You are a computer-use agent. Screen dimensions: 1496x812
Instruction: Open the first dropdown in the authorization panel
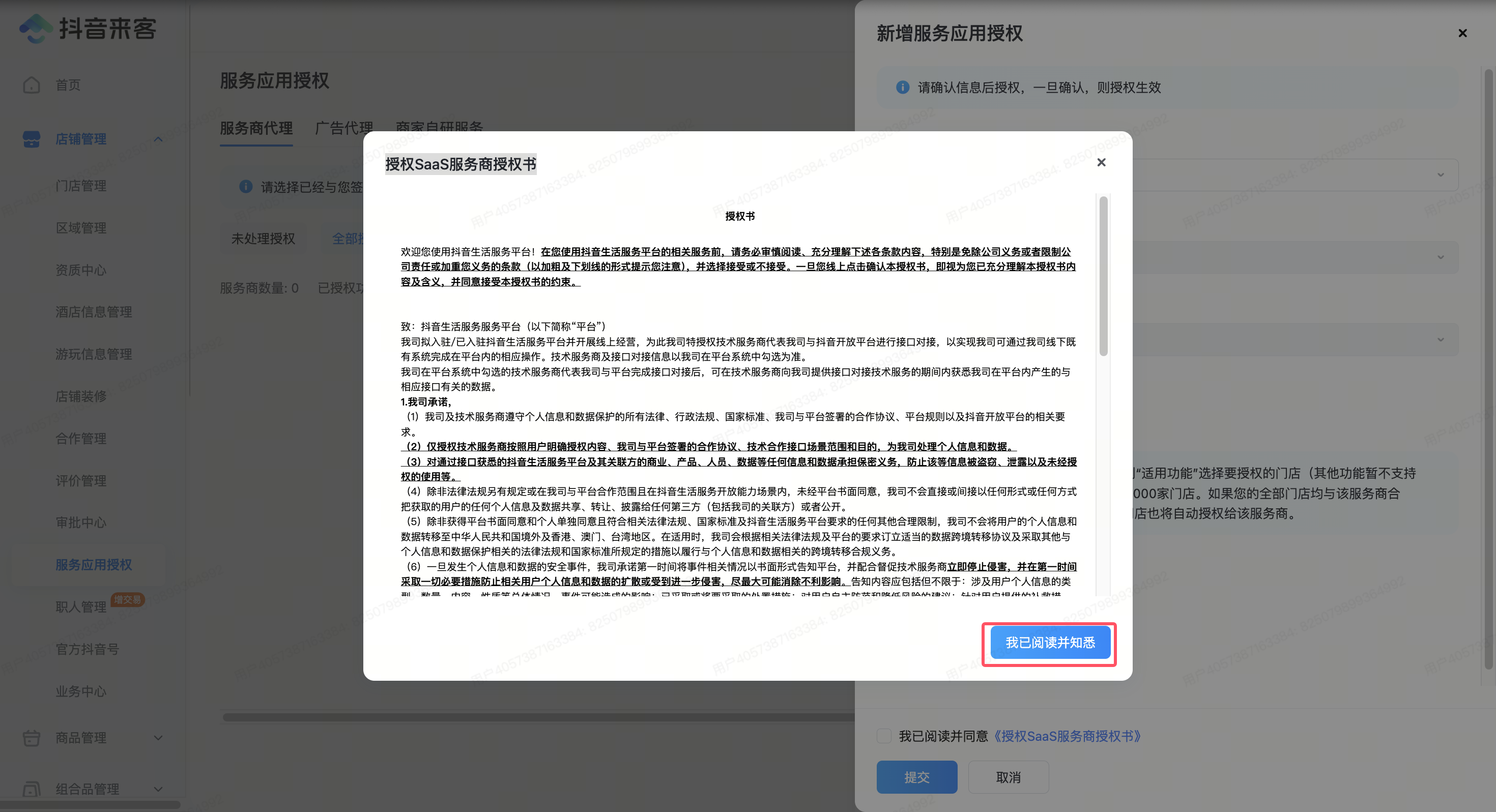pyautogui.click(x=1440, y=175)
